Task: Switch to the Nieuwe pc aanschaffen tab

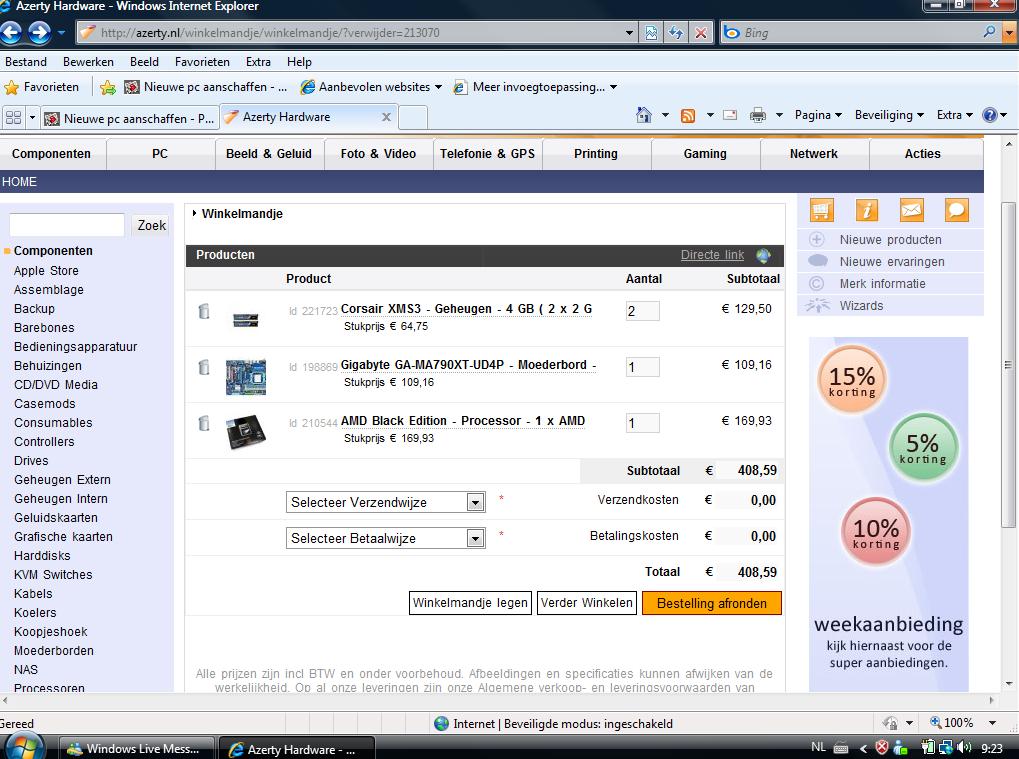Action: point(129,118)
